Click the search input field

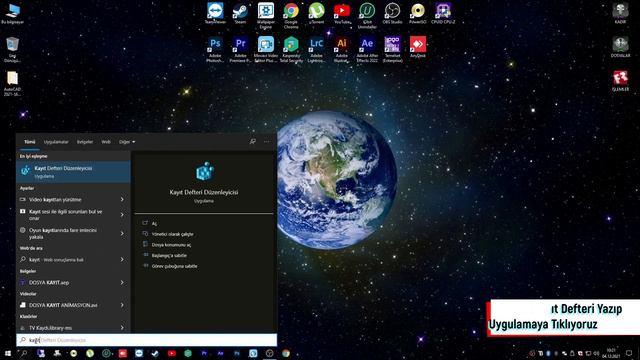tap(147, 340)
